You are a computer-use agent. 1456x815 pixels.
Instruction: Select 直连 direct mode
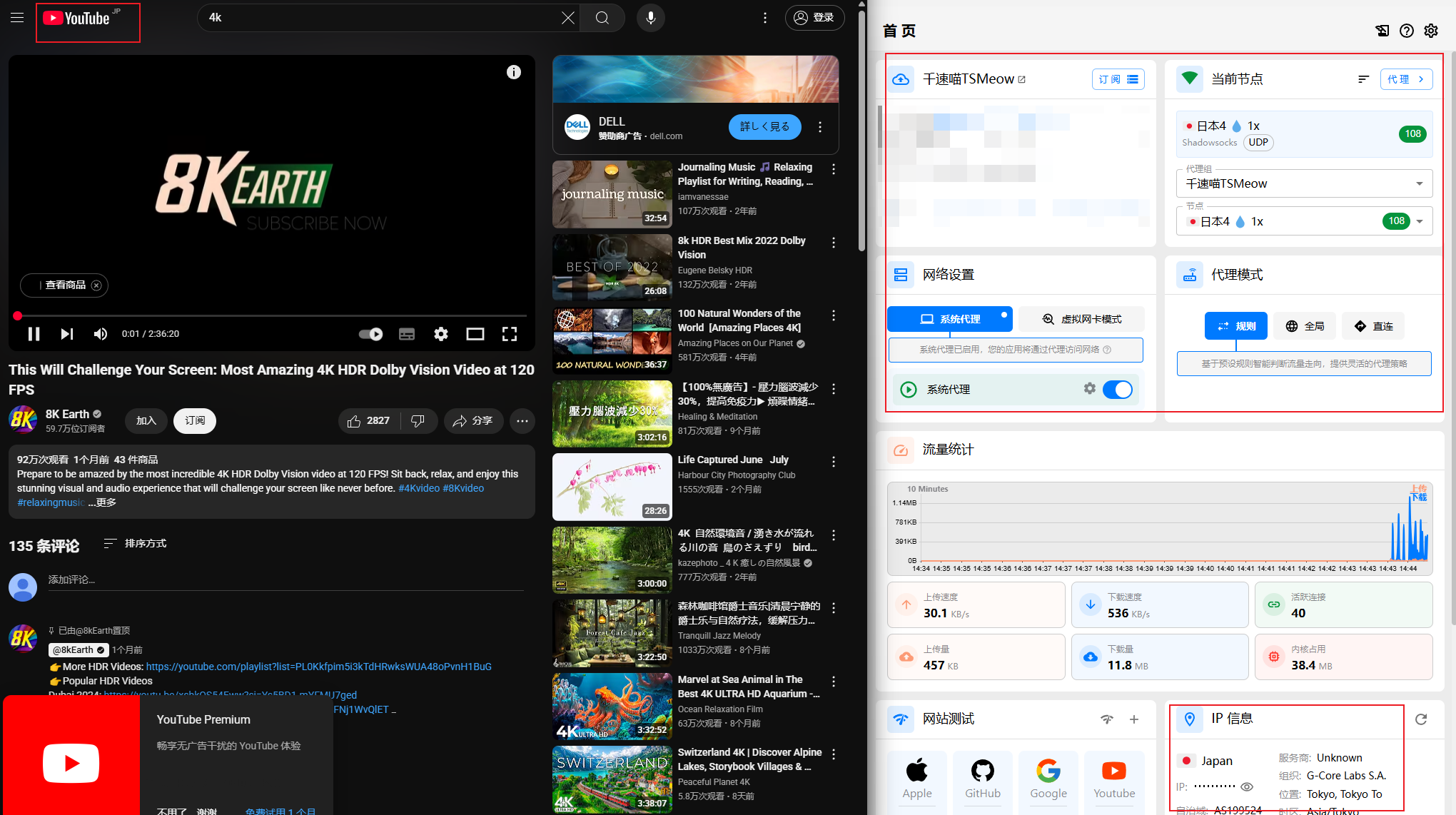[x=1372, y=326]
